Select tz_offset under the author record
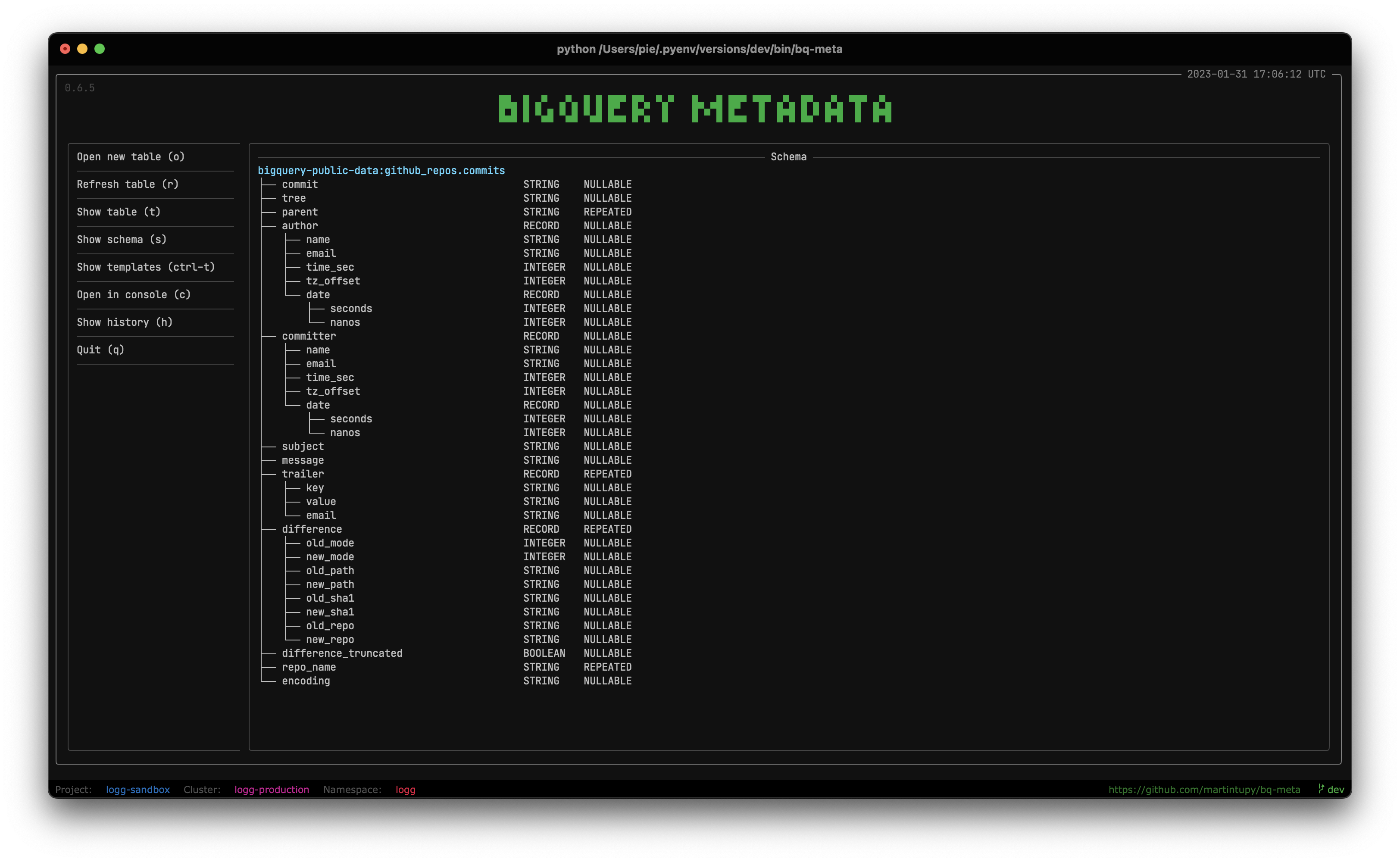Screen dimensions: 1400x862 pyautogui.click(x=458, y=281)
